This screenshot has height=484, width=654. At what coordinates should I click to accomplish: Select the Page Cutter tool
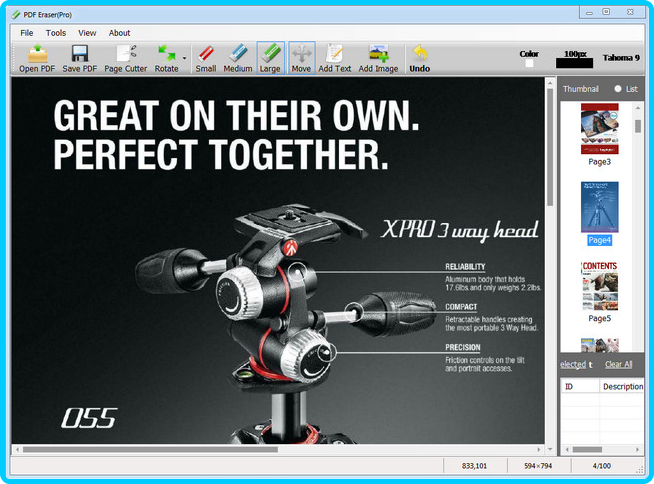(126, 58)
